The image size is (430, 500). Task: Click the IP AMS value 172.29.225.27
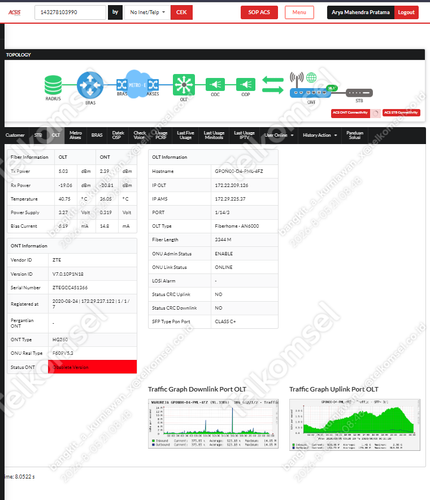click(x=230, y=199)
